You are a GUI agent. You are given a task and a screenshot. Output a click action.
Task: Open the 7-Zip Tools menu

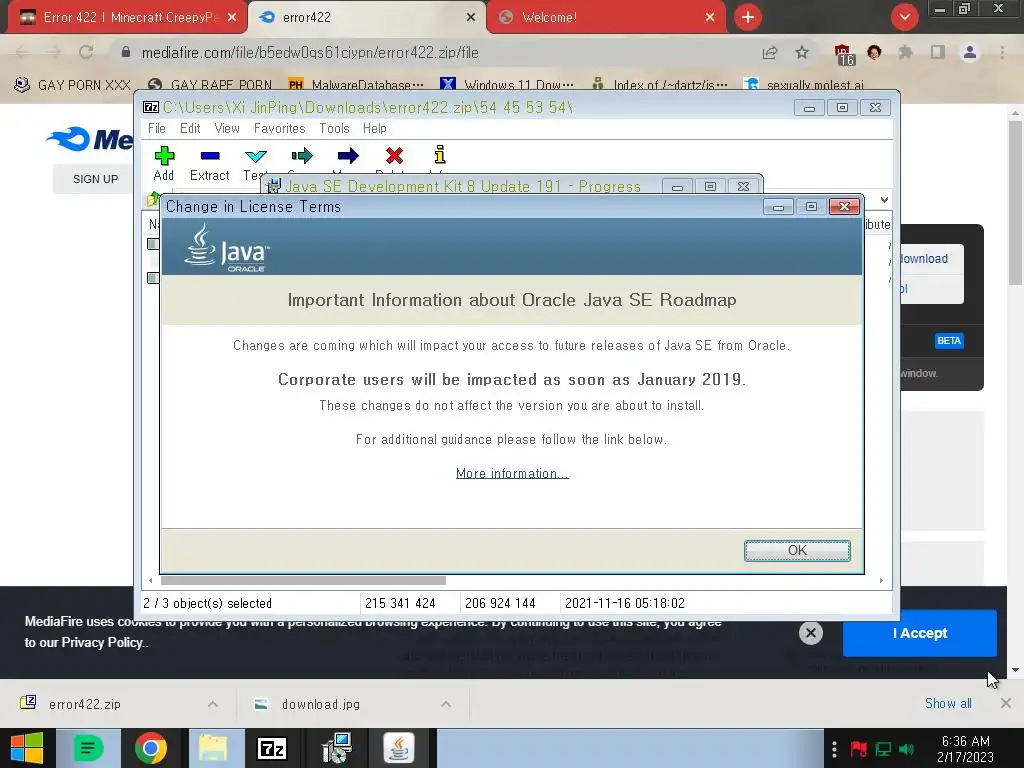[x=334, y=129]
